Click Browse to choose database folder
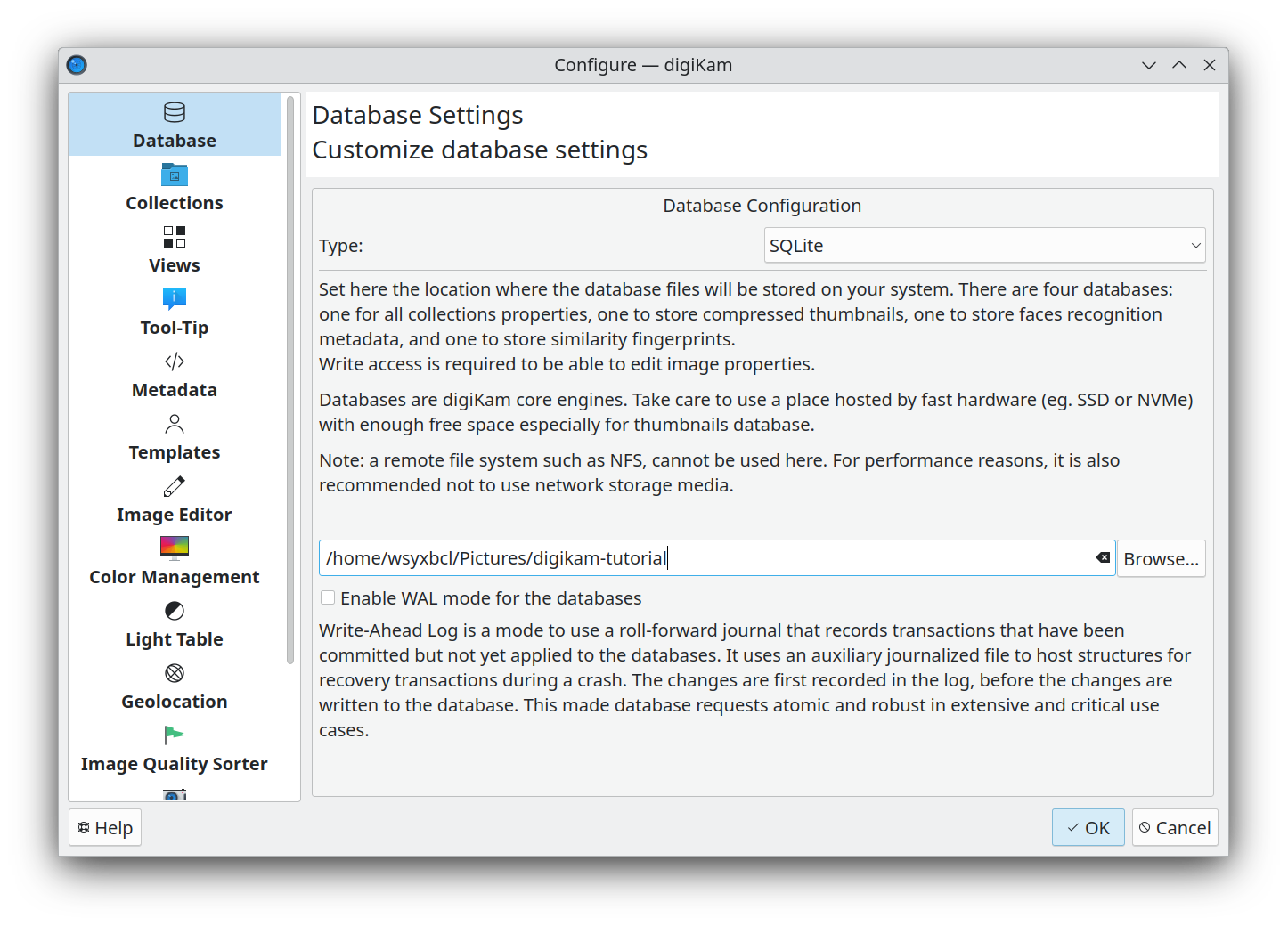 (x=1161, y=559)
